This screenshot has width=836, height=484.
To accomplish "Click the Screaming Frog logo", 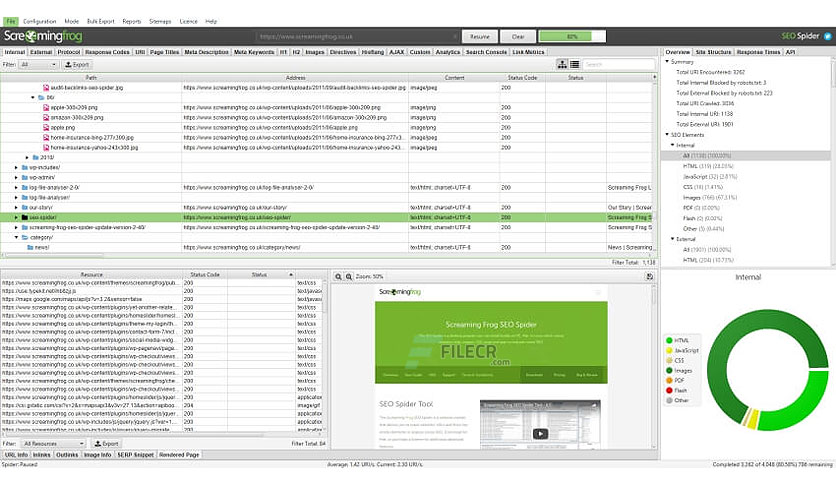I will [x=43, y=36].
